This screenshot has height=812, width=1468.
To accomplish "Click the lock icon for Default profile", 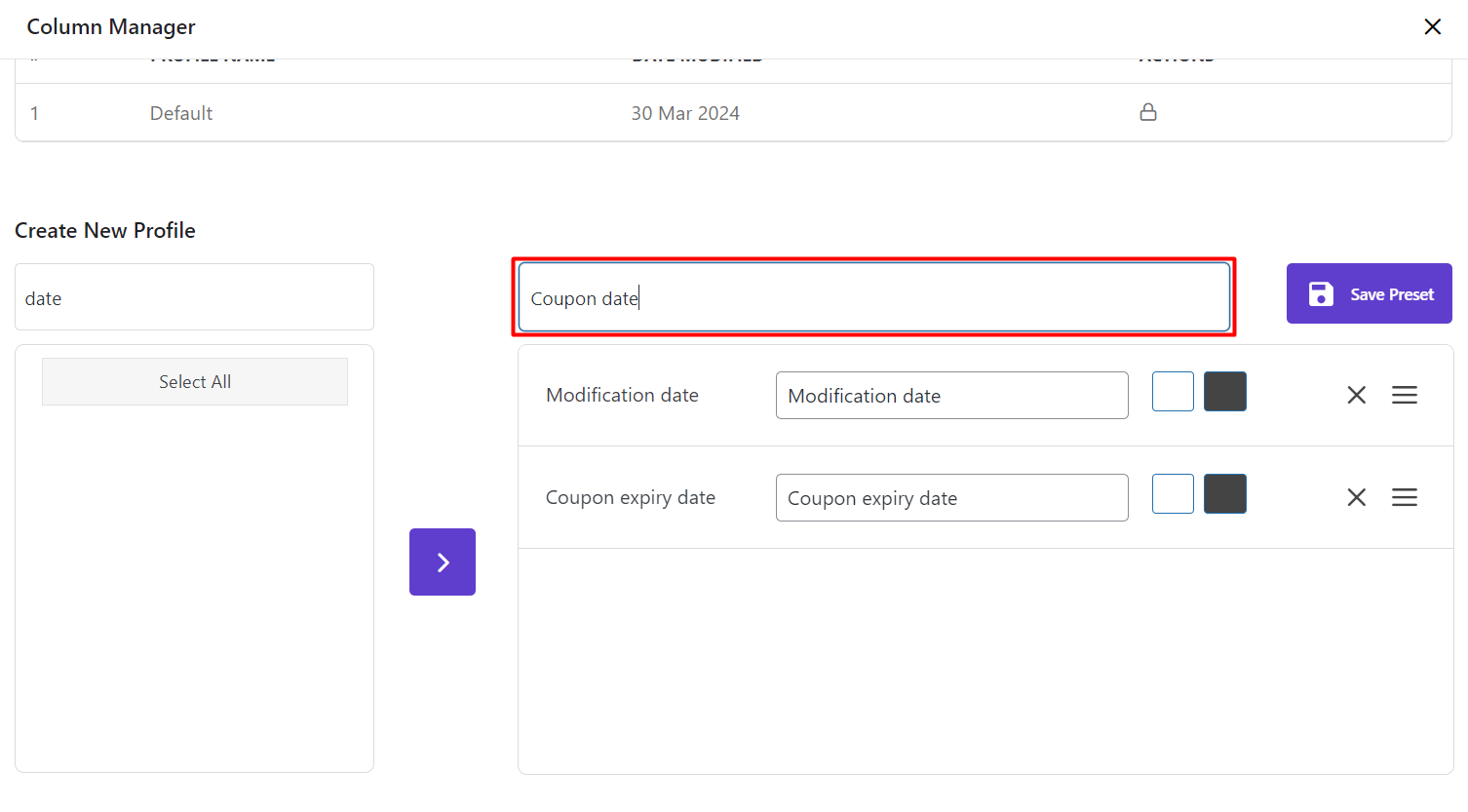I will tap(1148, 112).
